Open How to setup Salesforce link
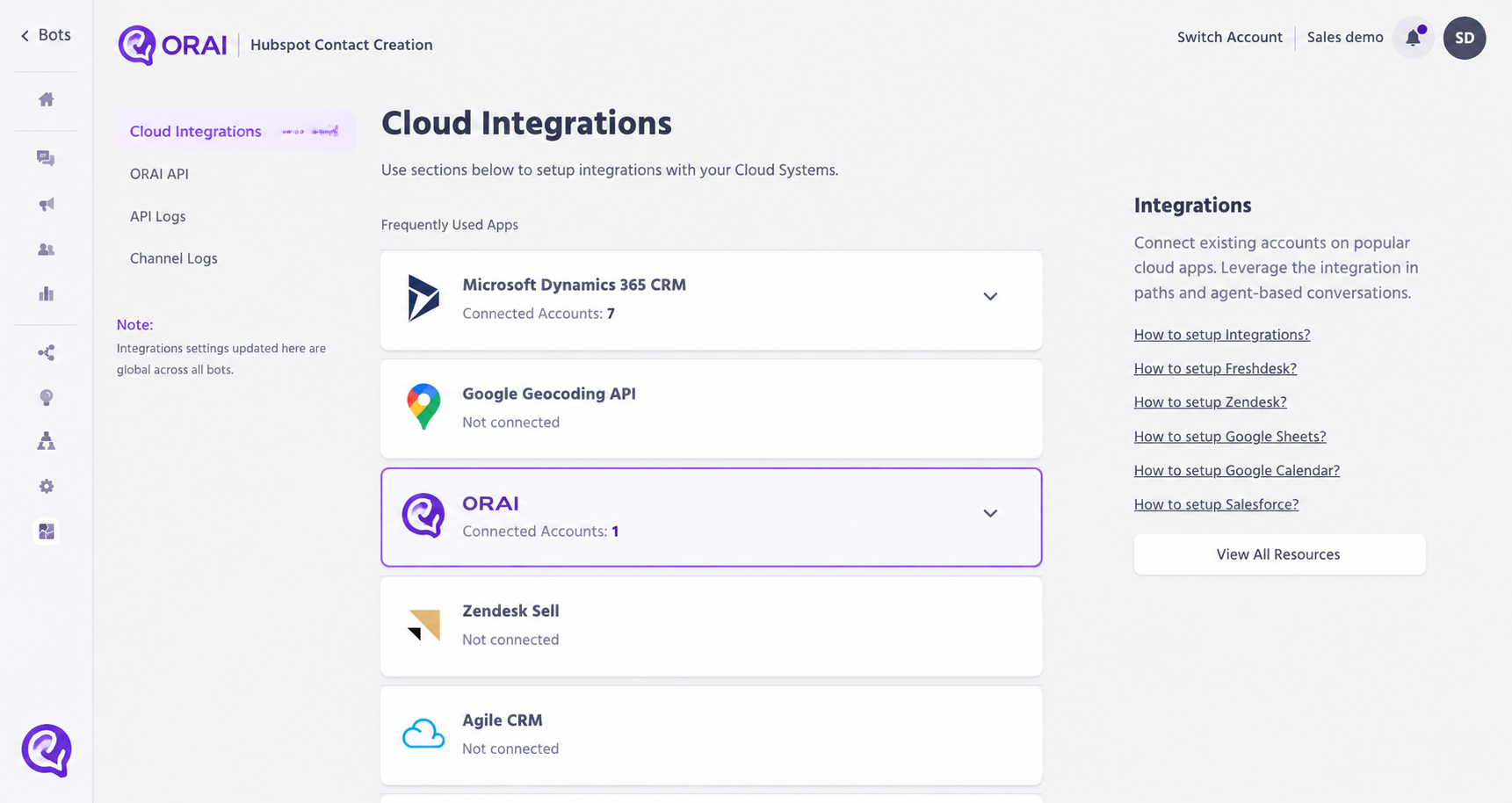The width and height of the screenshot is (1512, 803). tap(1216, 504)
